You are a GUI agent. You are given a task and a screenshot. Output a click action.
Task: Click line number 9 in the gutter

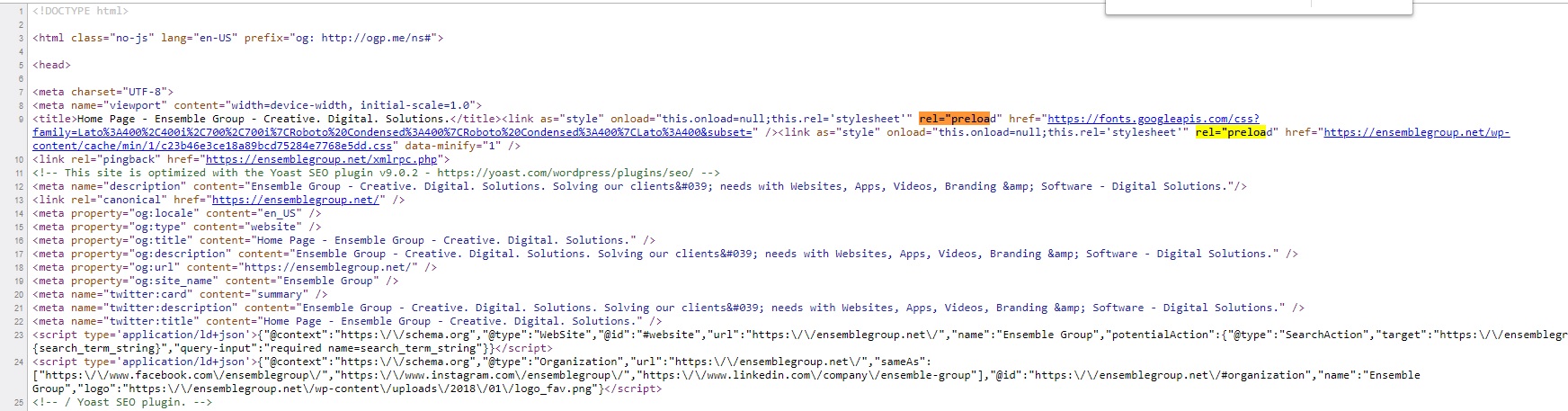click(x=20, y=119)
